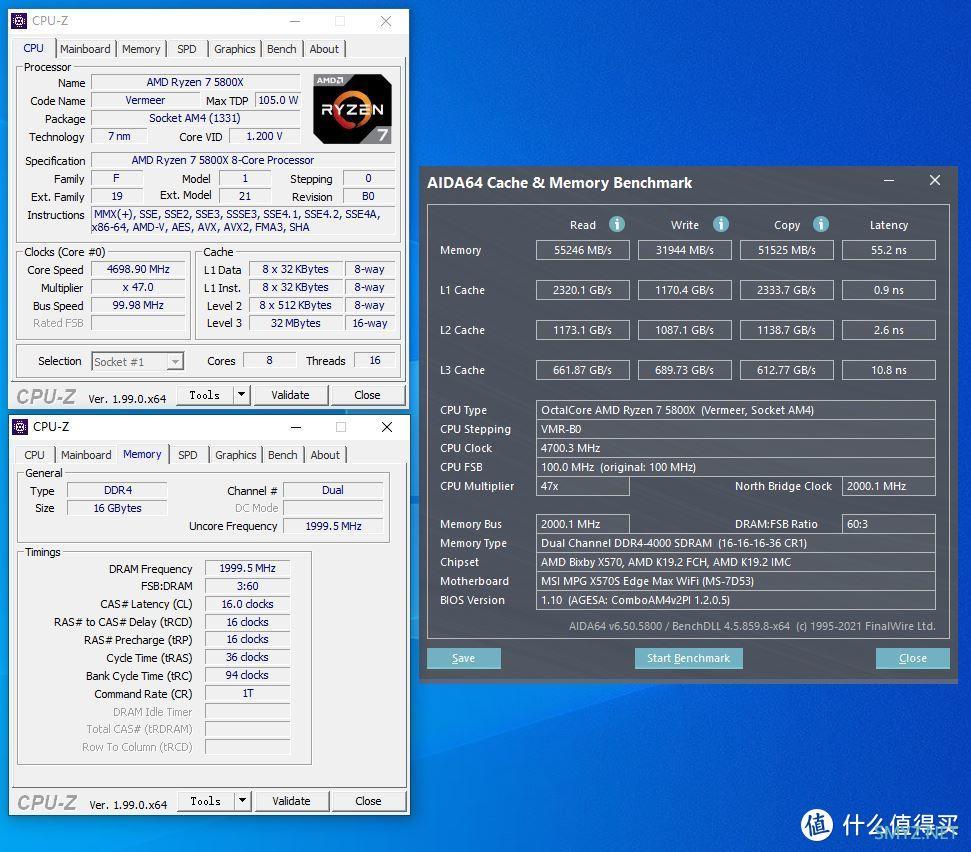Click the Read info icon in AIDA64

[x=617, y=224]
